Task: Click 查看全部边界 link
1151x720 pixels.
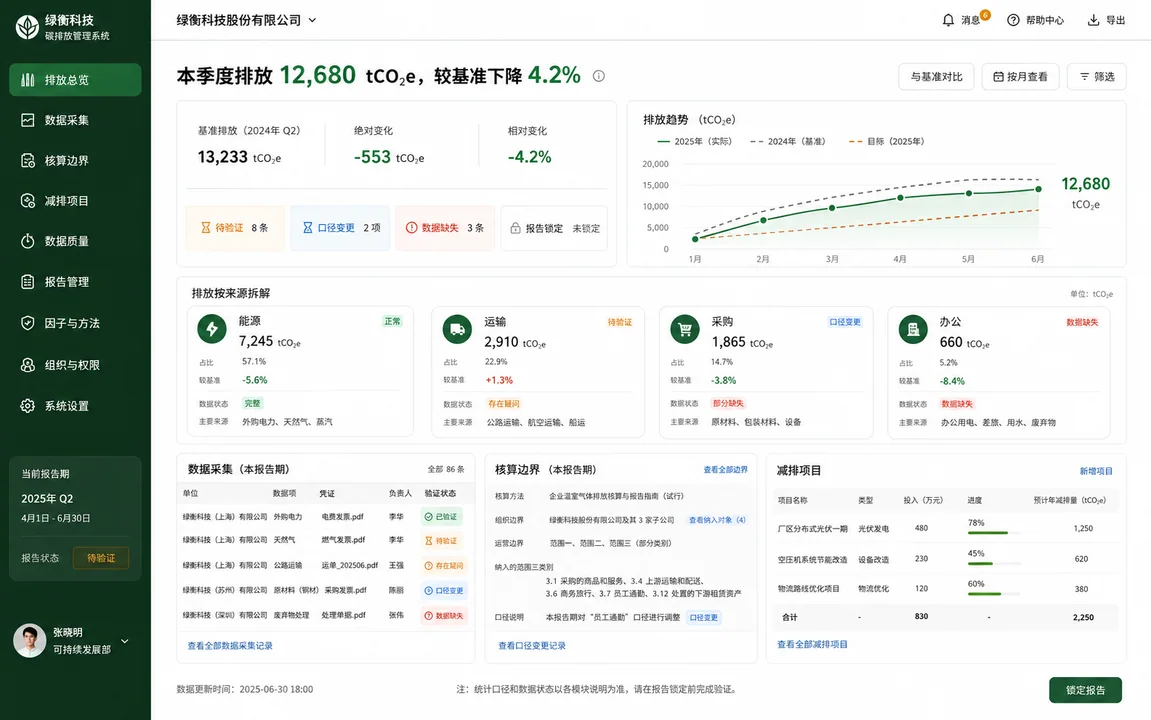Action: click(x=725, y=470)
